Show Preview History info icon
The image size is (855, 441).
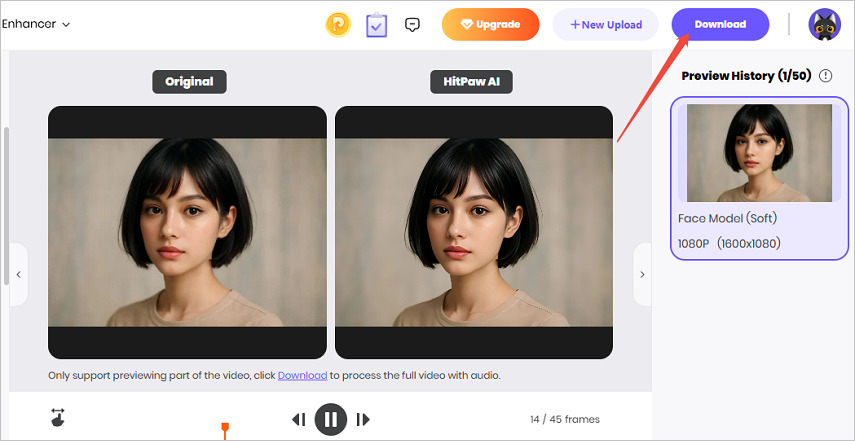tap(826, 76)
